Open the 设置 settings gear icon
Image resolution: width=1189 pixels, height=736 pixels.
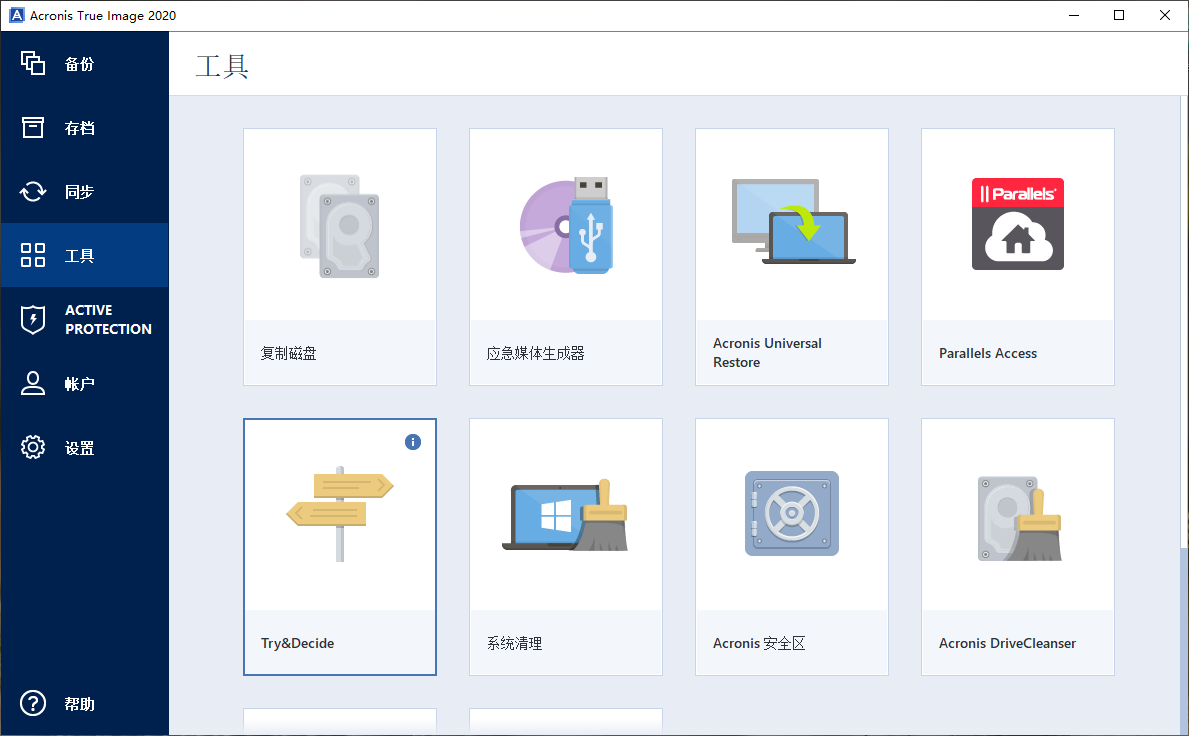[33, 447]
